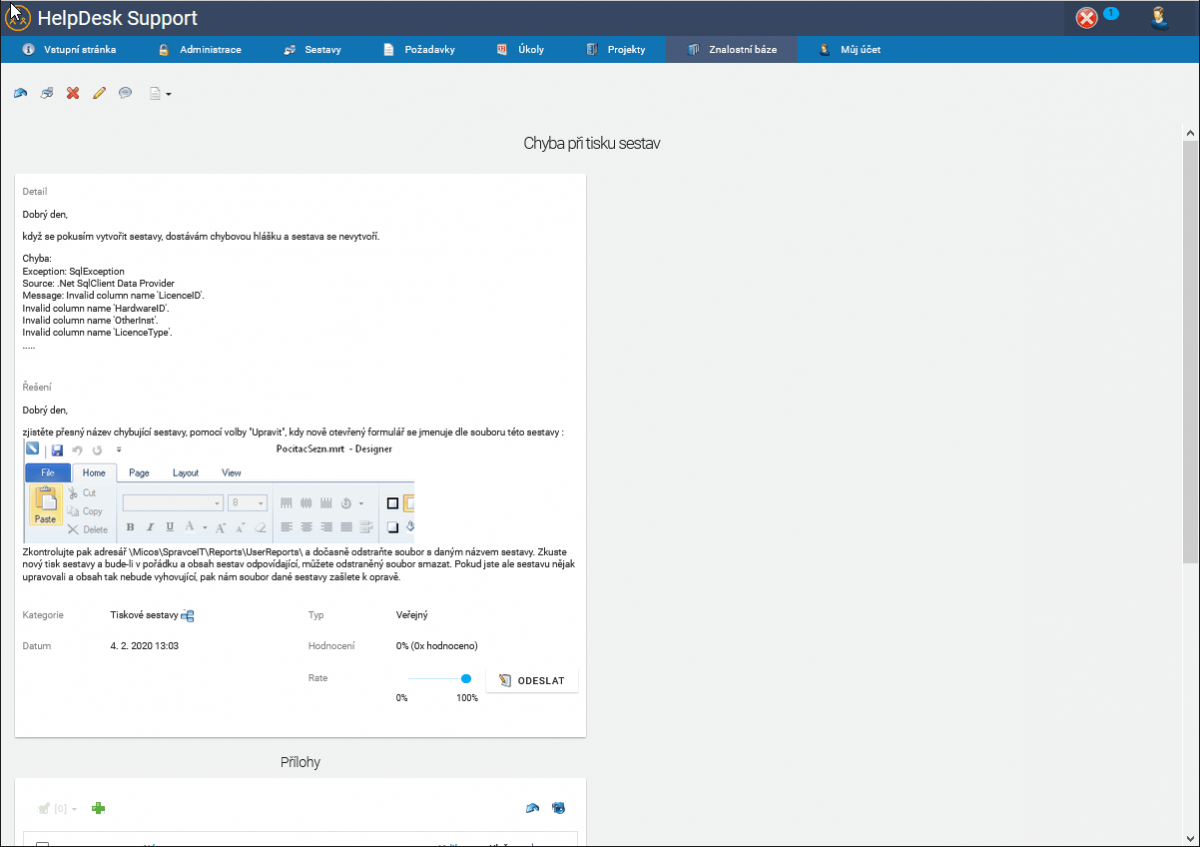
Task: Add a comment via speech bubble icon
Action: 125,93
